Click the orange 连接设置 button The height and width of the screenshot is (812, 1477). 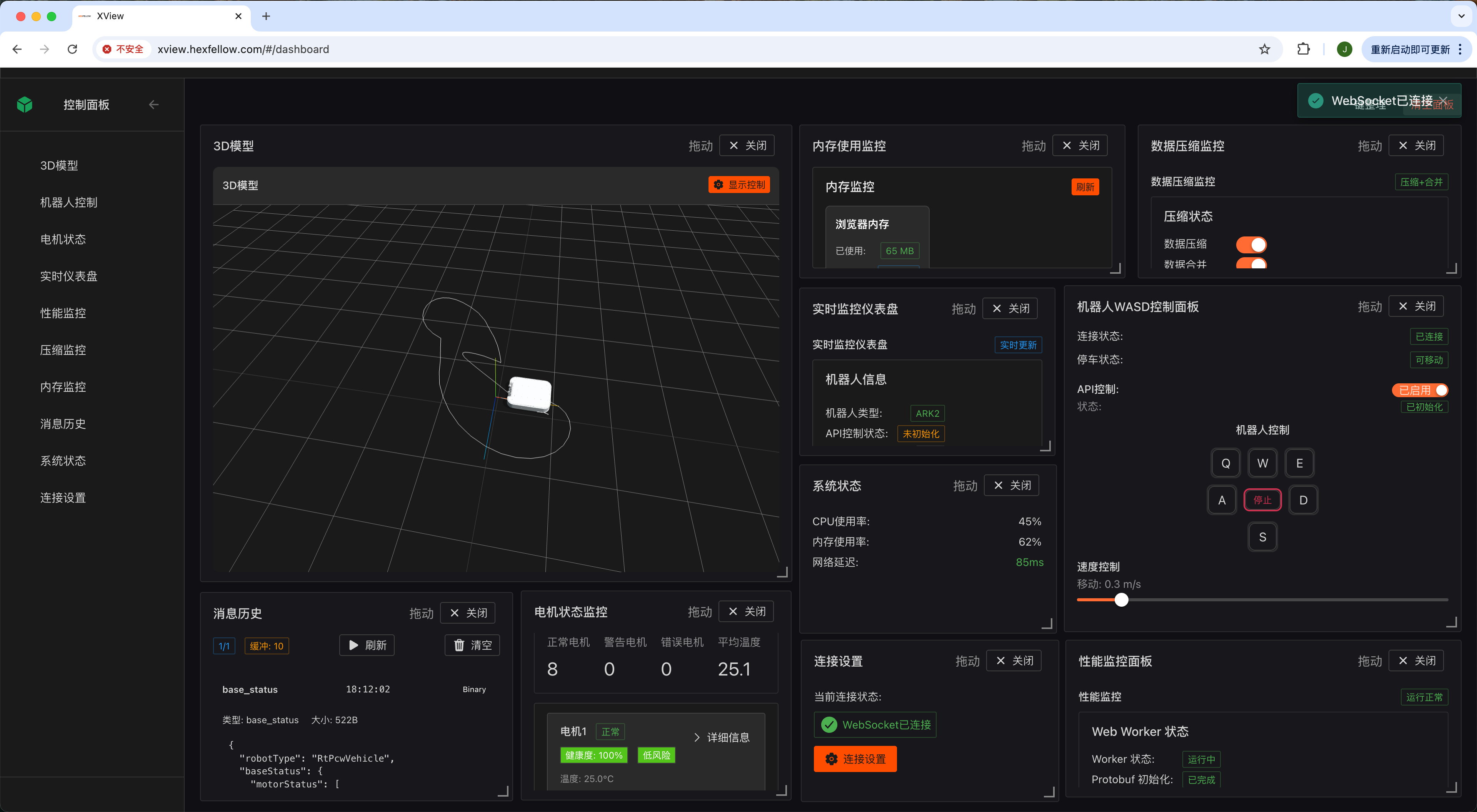click(x=855, y=759)
